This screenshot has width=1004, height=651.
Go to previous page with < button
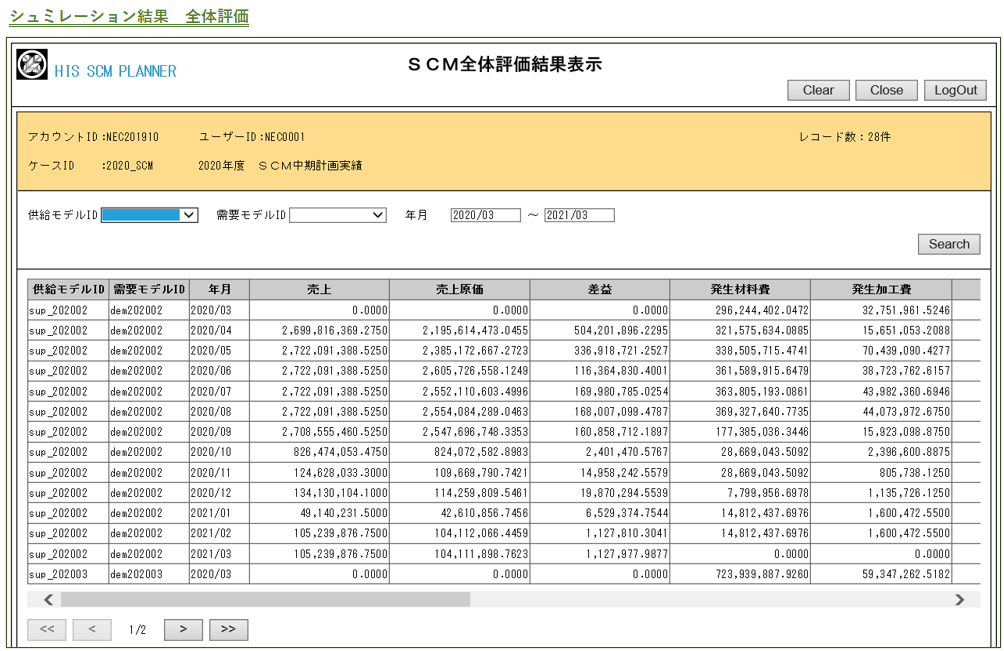coord(92,629)
